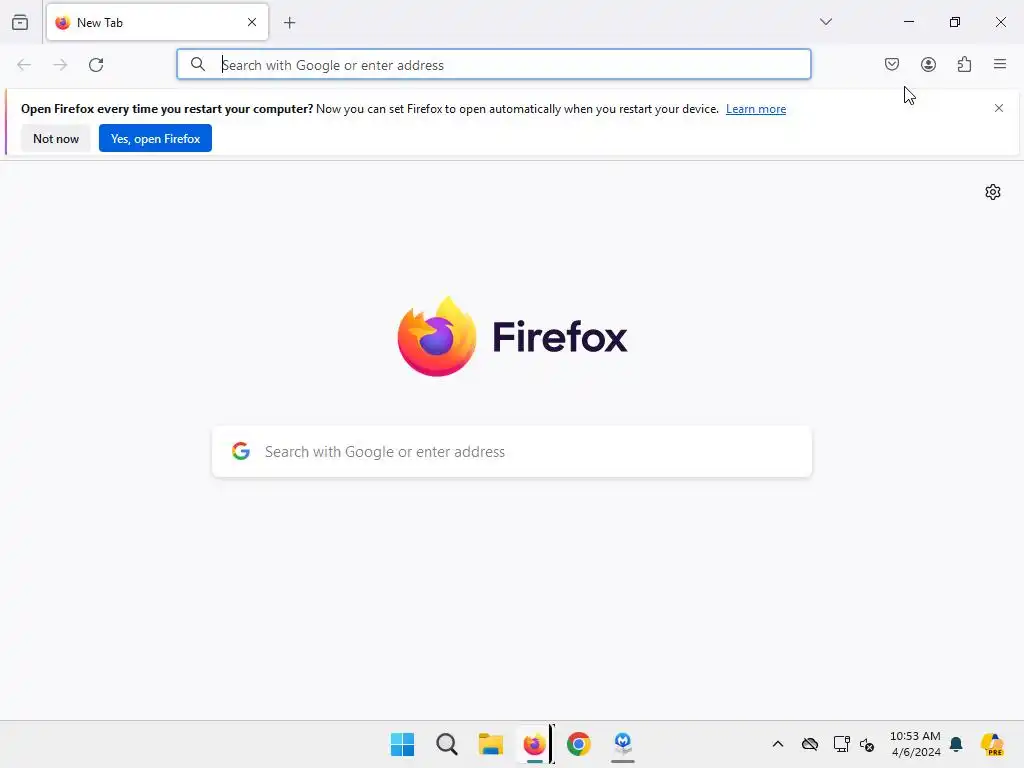Open the Extensions puzzle icon
Image resolution: width=1024 pixels, height=768 pixels.
965,64
